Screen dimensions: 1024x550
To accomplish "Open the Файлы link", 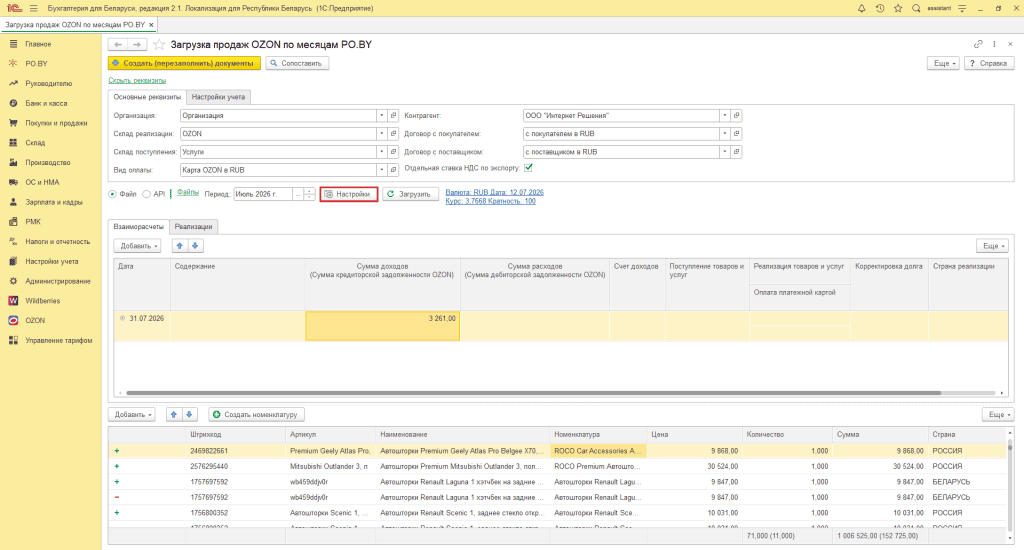I will [188, 193].
